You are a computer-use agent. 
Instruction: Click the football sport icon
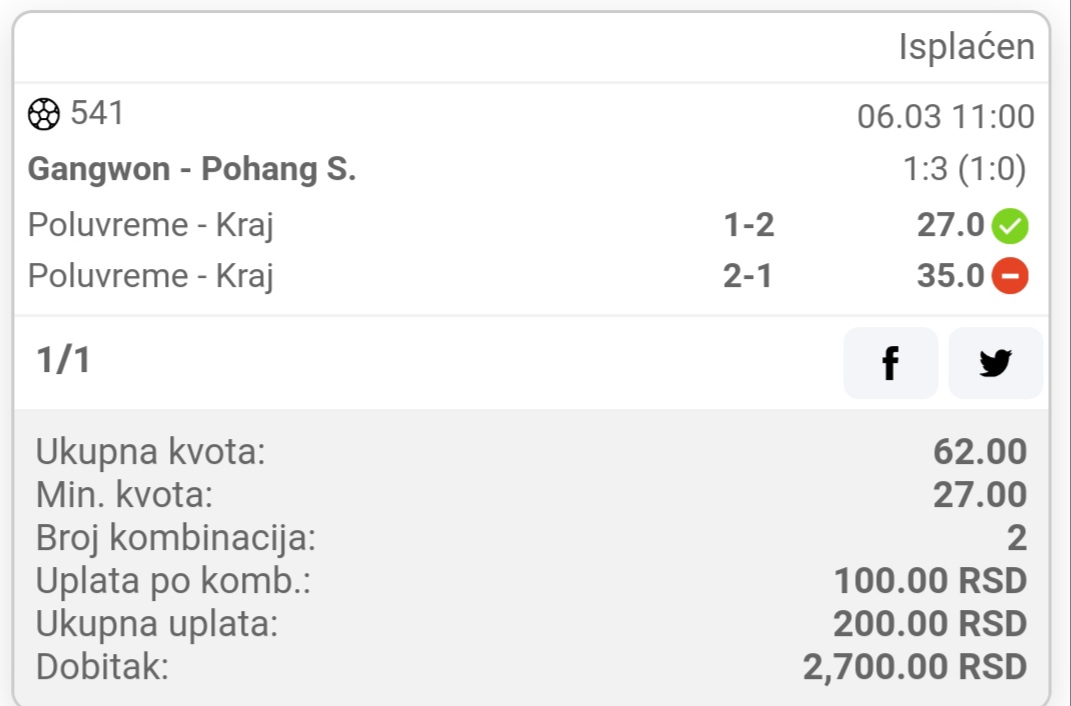[44, 114]
